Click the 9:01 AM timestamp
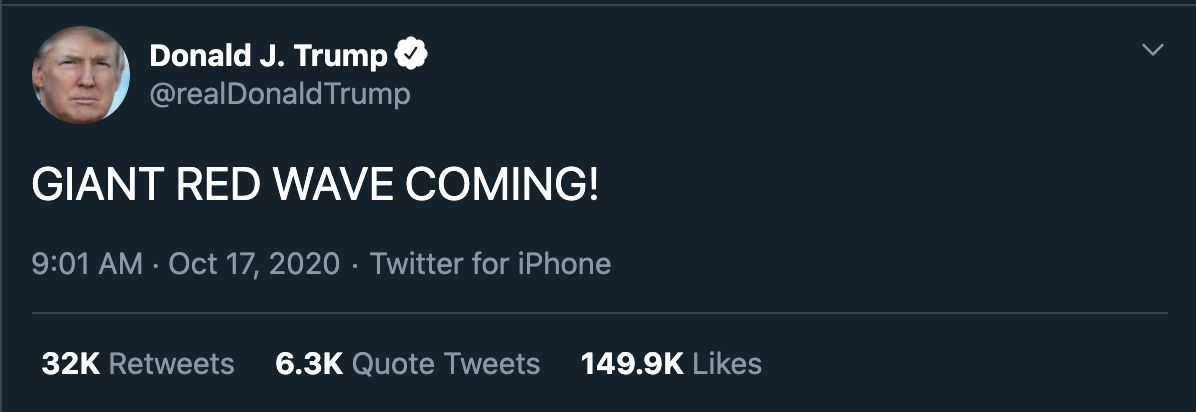This screenshot has width=1196, height=412. pyautogui.click(x=87, y=264)
